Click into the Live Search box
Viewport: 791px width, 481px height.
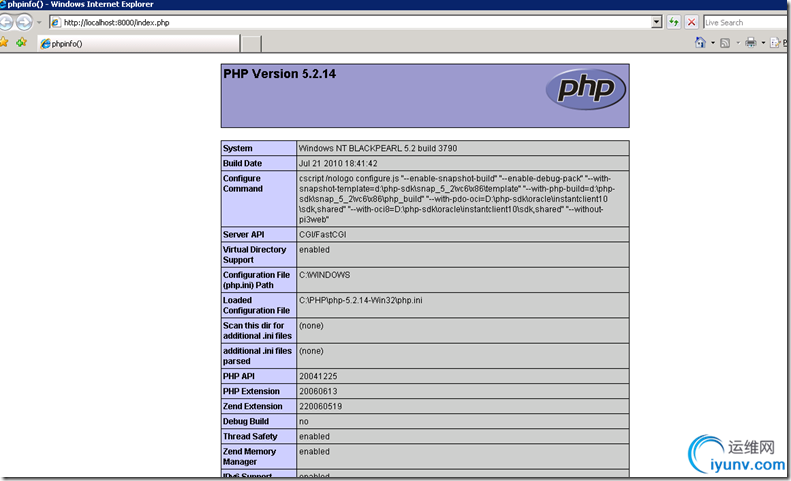pos(746,22)
